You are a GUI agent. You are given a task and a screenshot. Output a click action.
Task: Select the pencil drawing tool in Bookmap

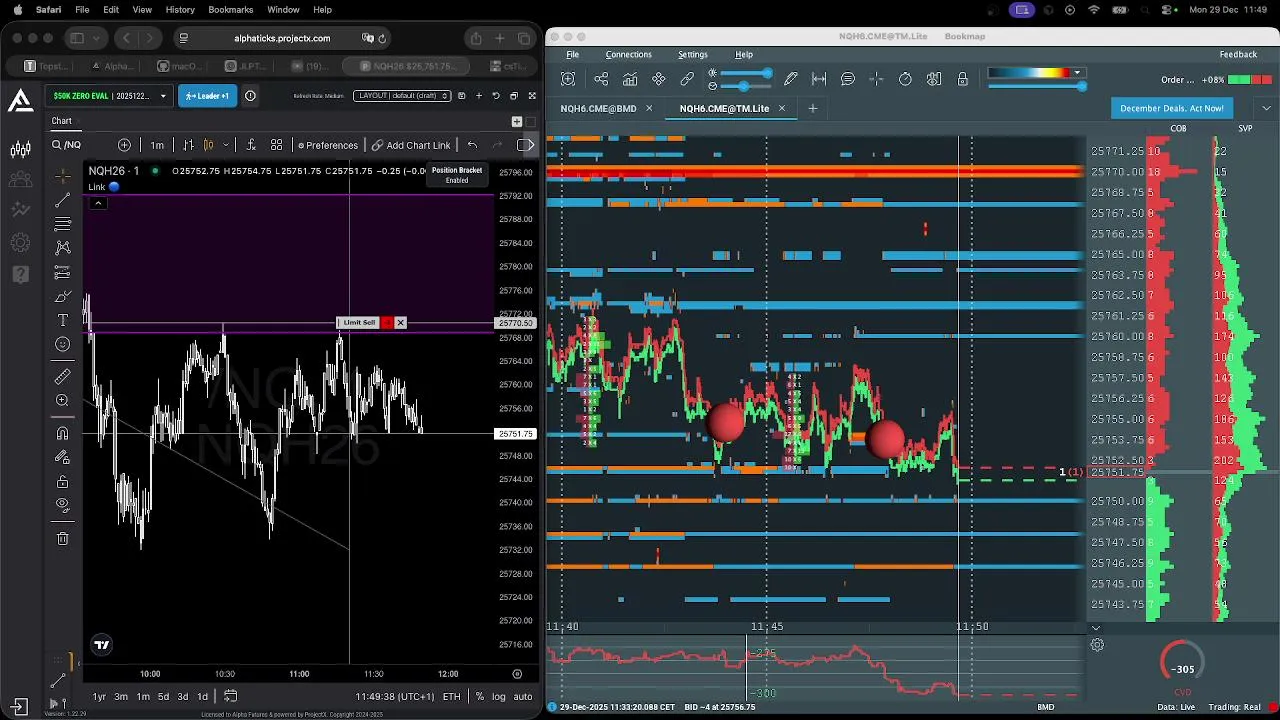(x=791, y=79)
